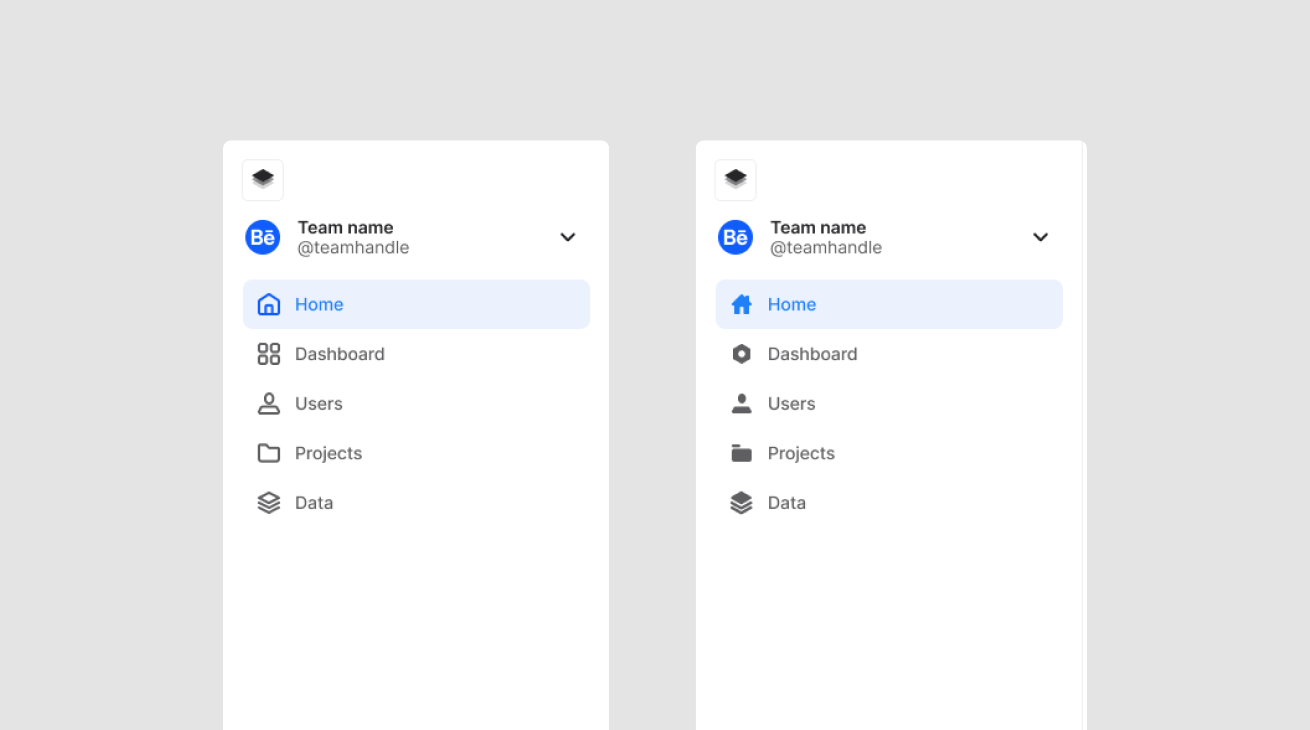Click the stacked layers logo in left panel

[263, 180]
